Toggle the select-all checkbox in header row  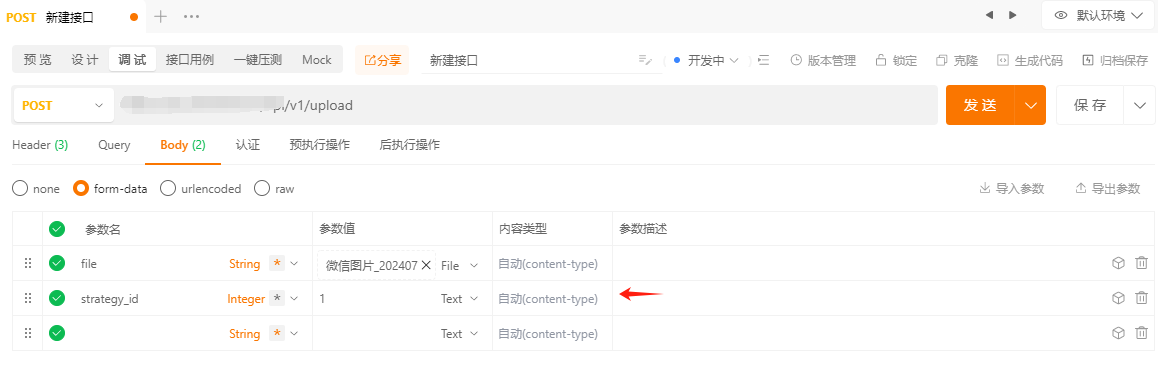point(57,229)
